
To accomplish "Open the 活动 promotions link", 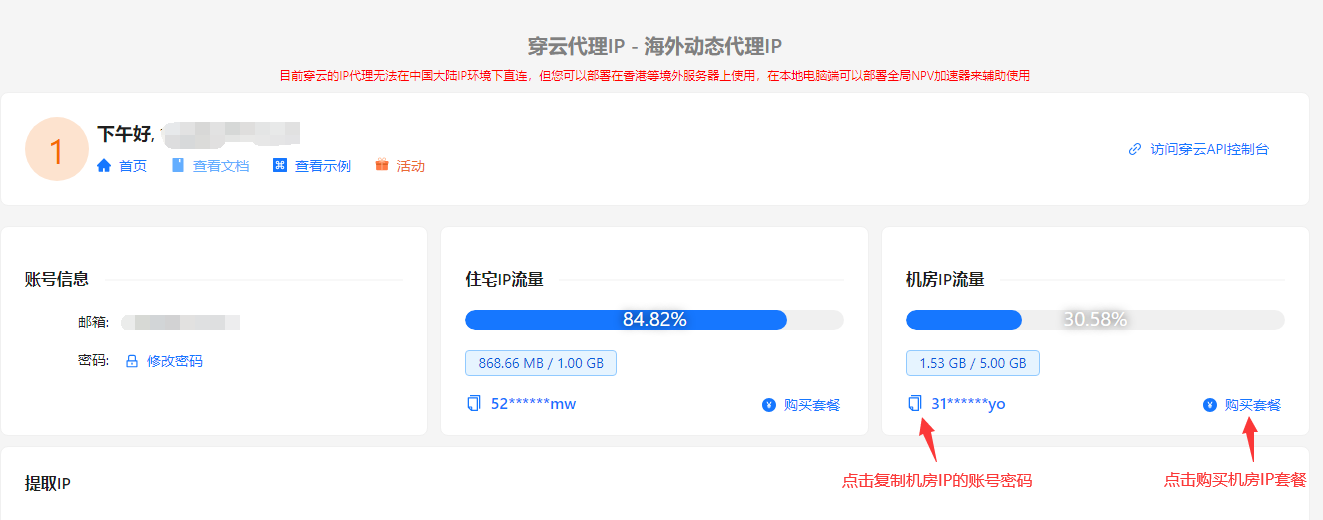I will (411, 166).
